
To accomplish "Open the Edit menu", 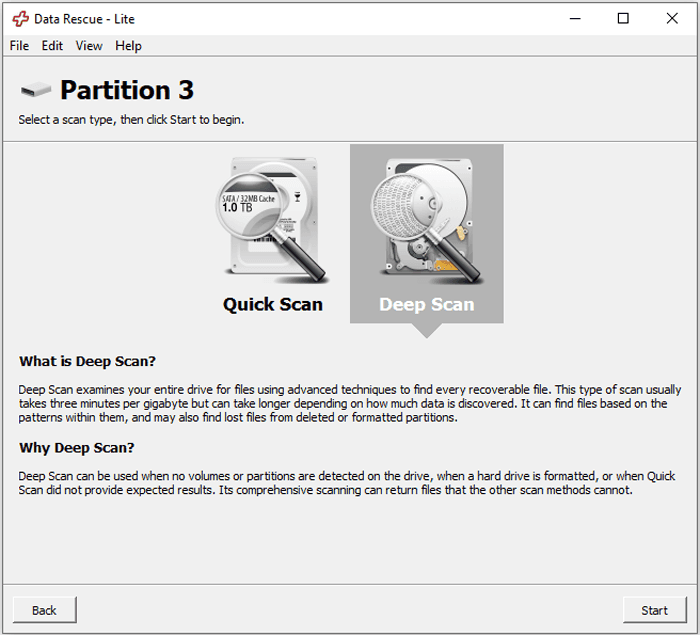I will pyautogui.click(x=52, y=46).
